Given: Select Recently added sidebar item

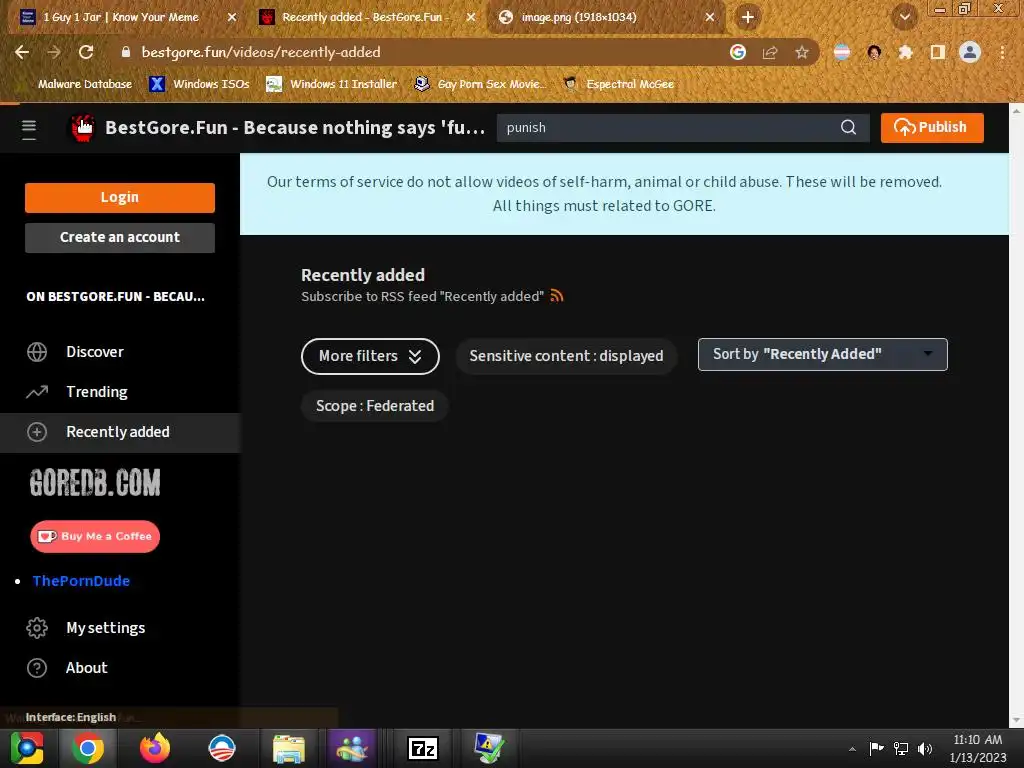Looking at the screenshot, I should 120,432.
